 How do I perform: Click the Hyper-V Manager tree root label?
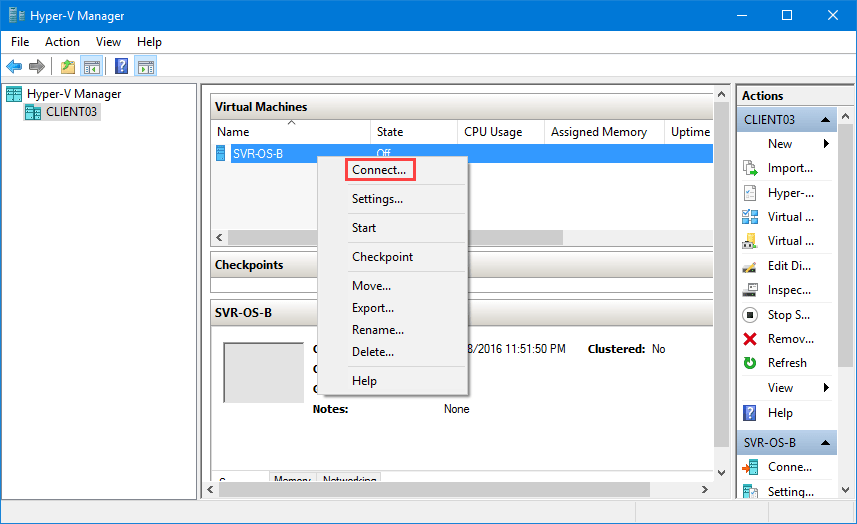click(x=74, y=94)
